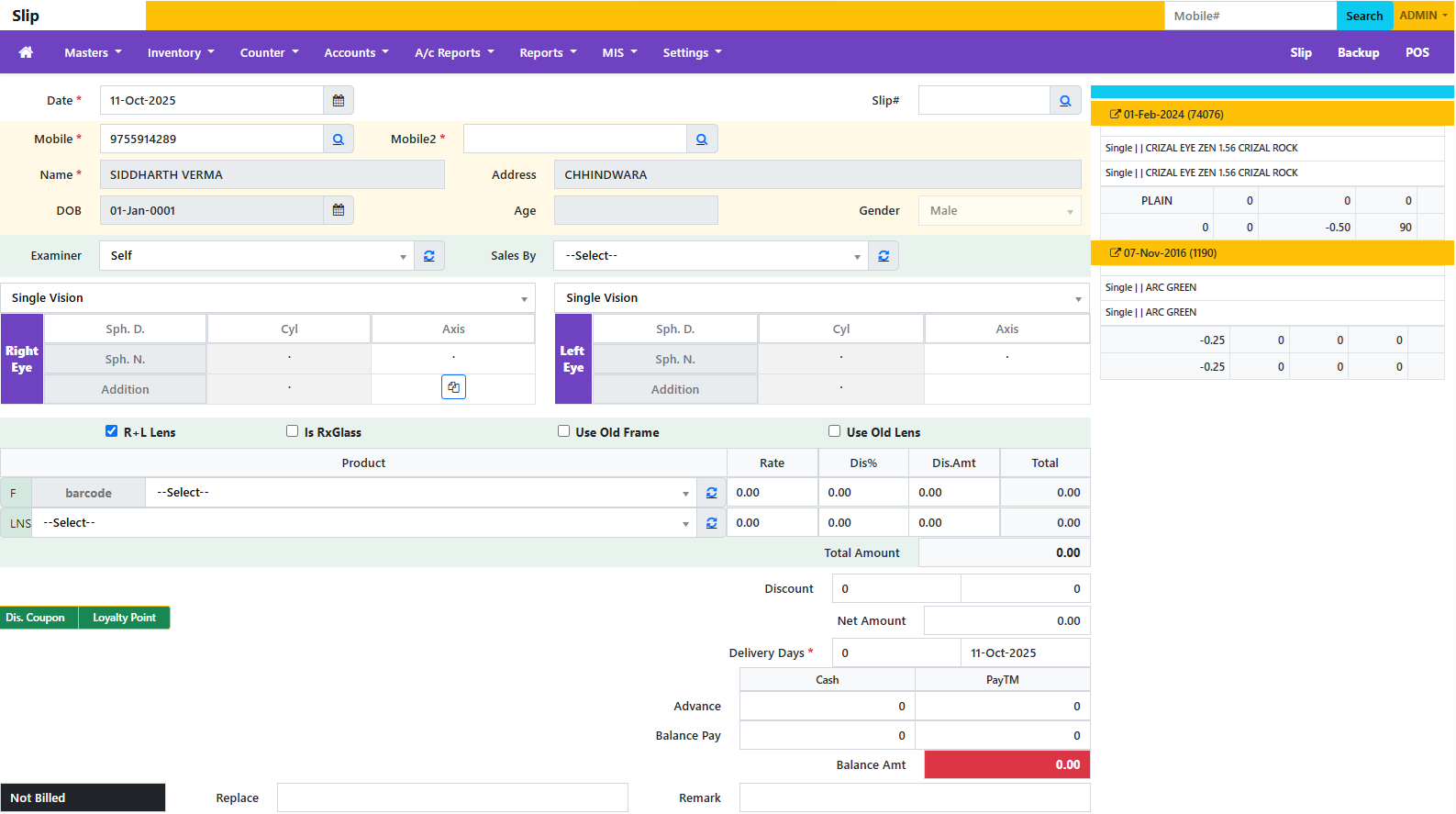Click the Slip# search icon
The height and width of the screenshot is (814, 1456).
point(1065,101)
